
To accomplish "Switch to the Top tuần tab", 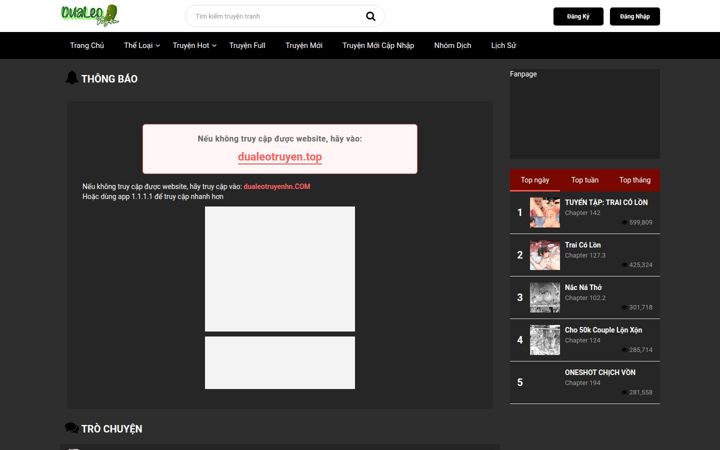I will (x=585, y=180).
